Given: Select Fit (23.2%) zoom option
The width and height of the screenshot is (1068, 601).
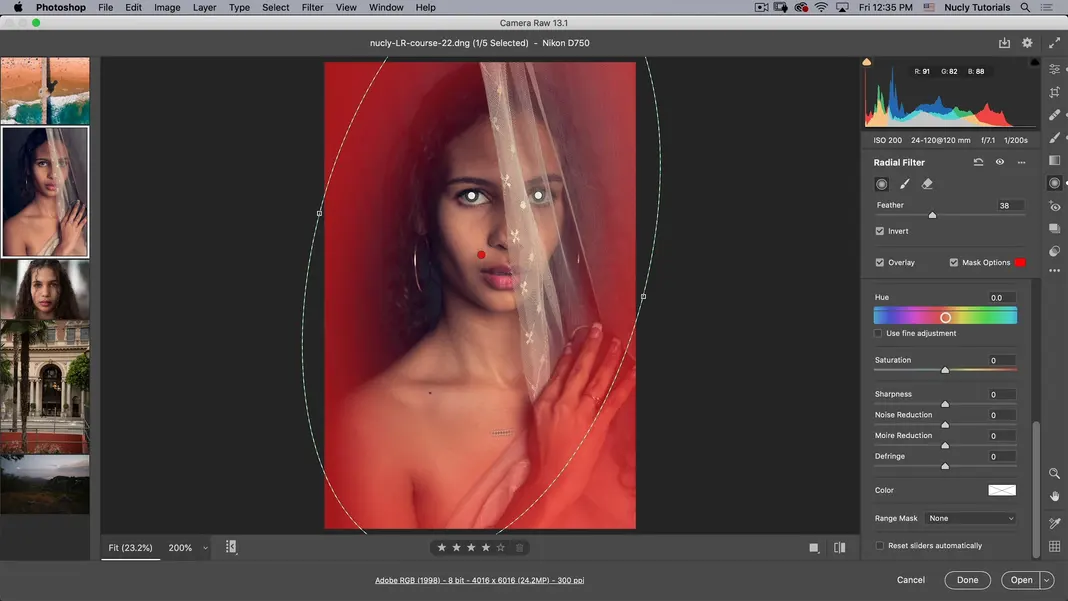Looking at the screenshot, I should tap(130, 548).
